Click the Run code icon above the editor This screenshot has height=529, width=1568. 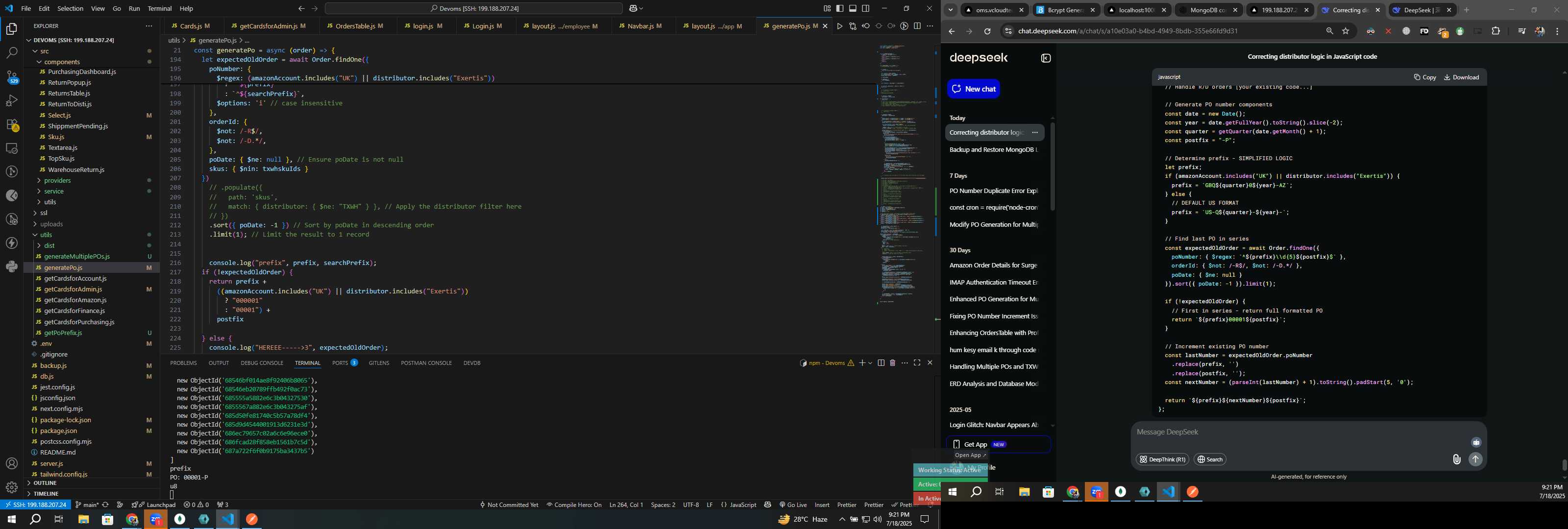[x=839, y=26]
